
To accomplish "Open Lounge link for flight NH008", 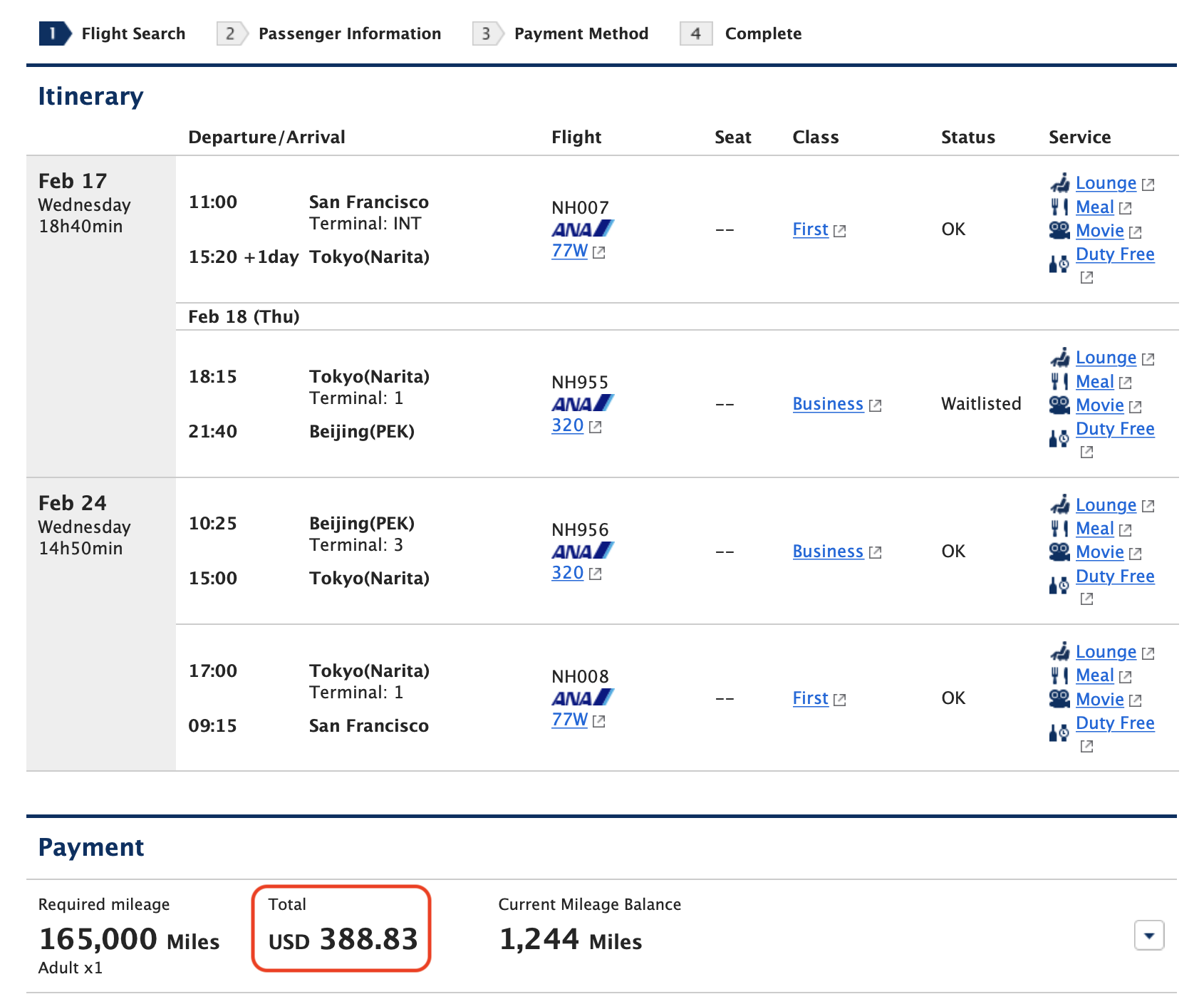I will 1106,652.
